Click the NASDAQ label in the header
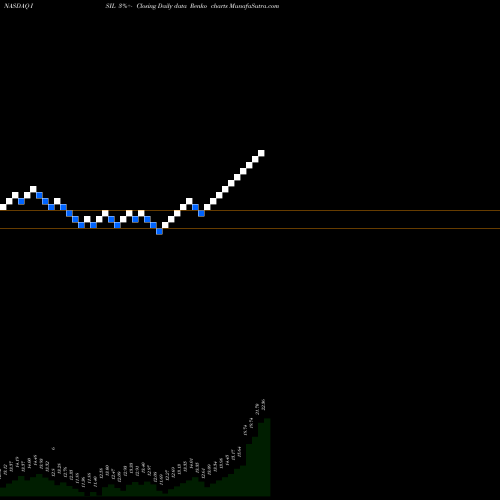This screenshot has width=500, height=500. coord(18,6)
